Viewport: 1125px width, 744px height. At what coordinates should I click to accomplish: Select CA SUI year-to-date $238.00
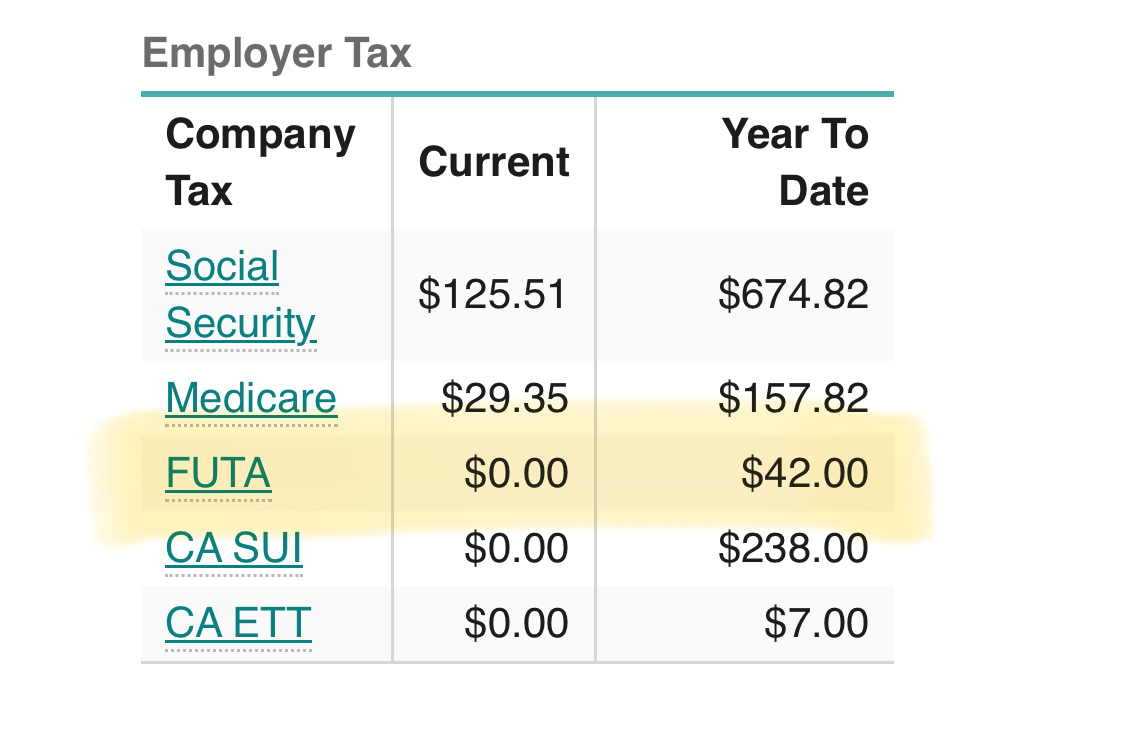pos(793,548)
